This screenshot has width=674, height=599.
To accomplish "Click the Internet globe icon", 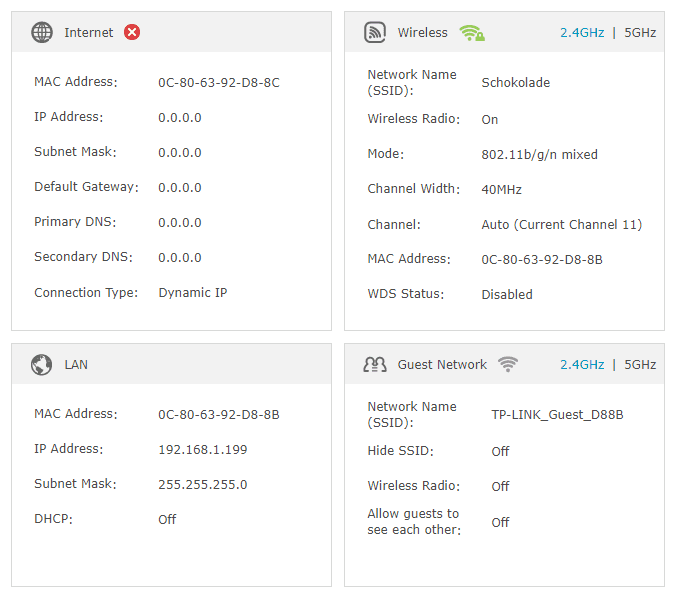I will (x=42, y=32).
